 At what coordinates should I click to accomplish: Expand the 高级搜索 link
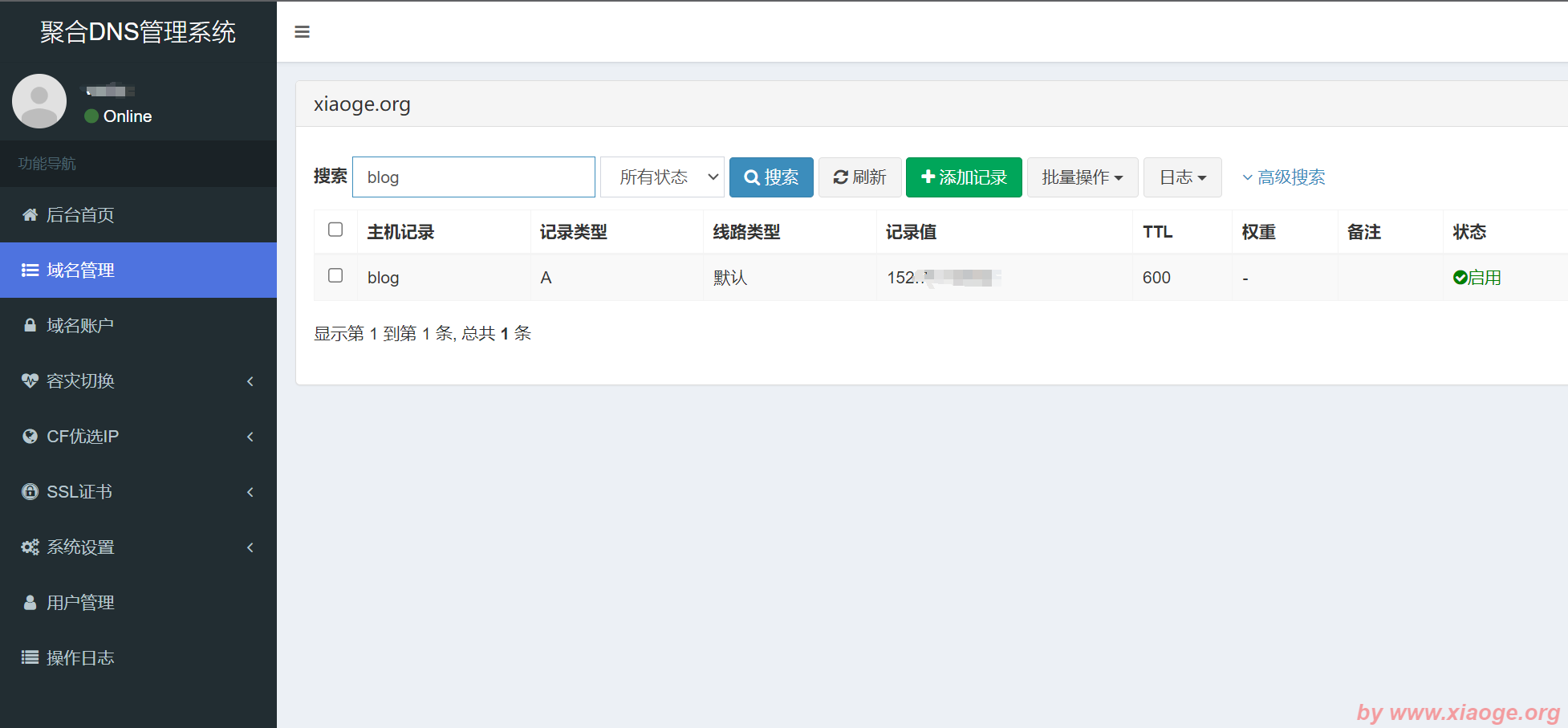(1284, 177)
